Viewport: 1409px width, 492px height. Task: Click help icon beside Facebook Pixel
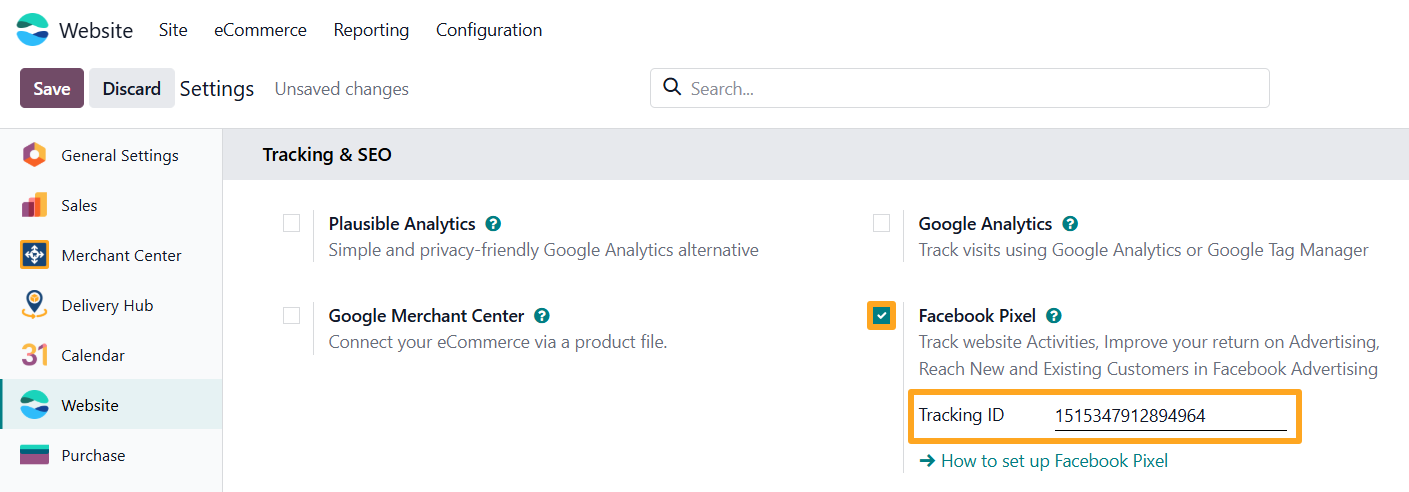(x=1053, y=316)
